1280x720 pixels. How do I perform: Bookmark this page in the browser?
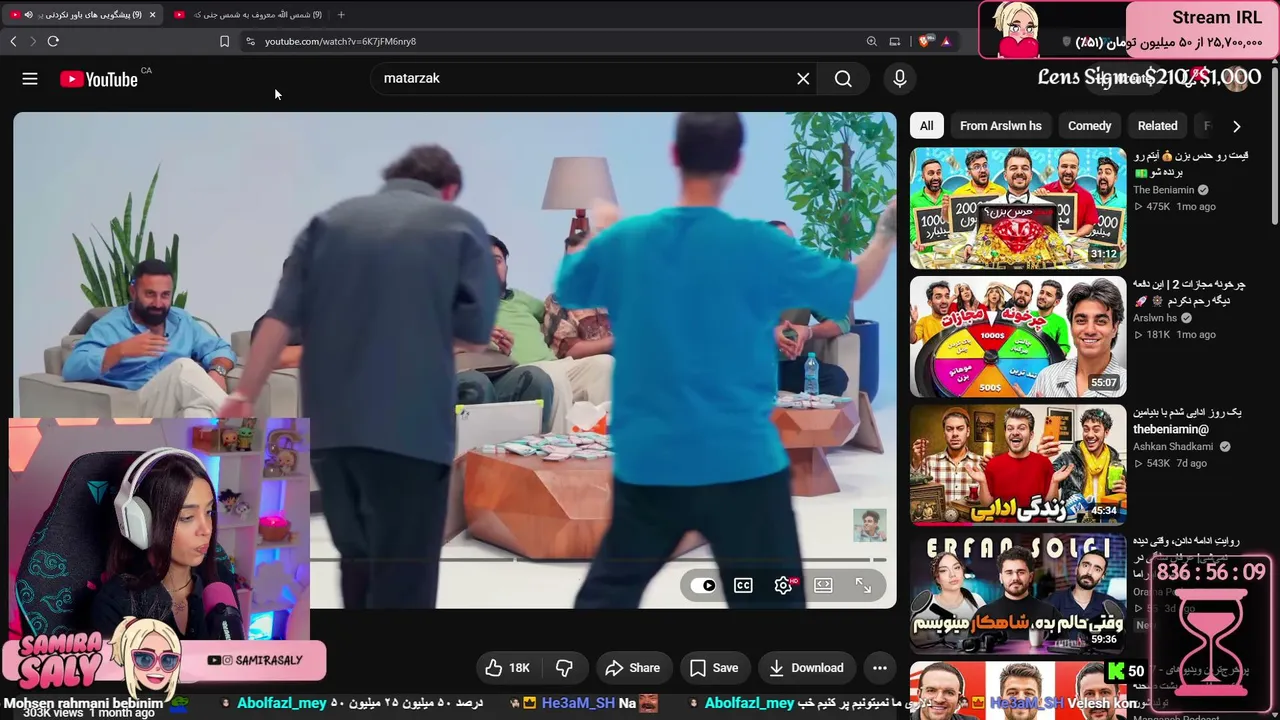tap(224, 41)
